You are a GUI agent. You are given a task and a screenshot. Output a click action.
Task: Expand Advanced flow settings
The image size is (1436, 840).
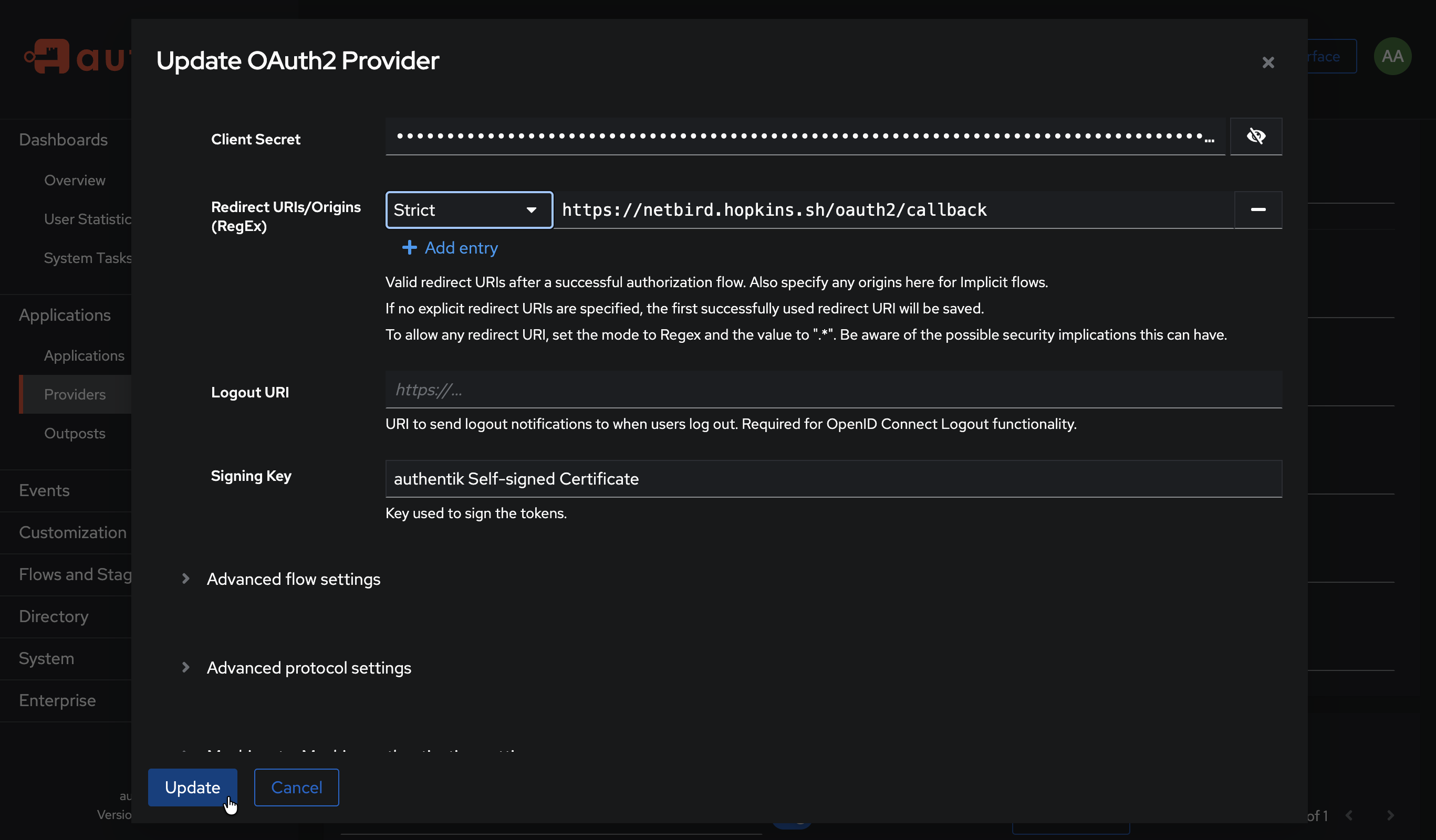(293, 579)
